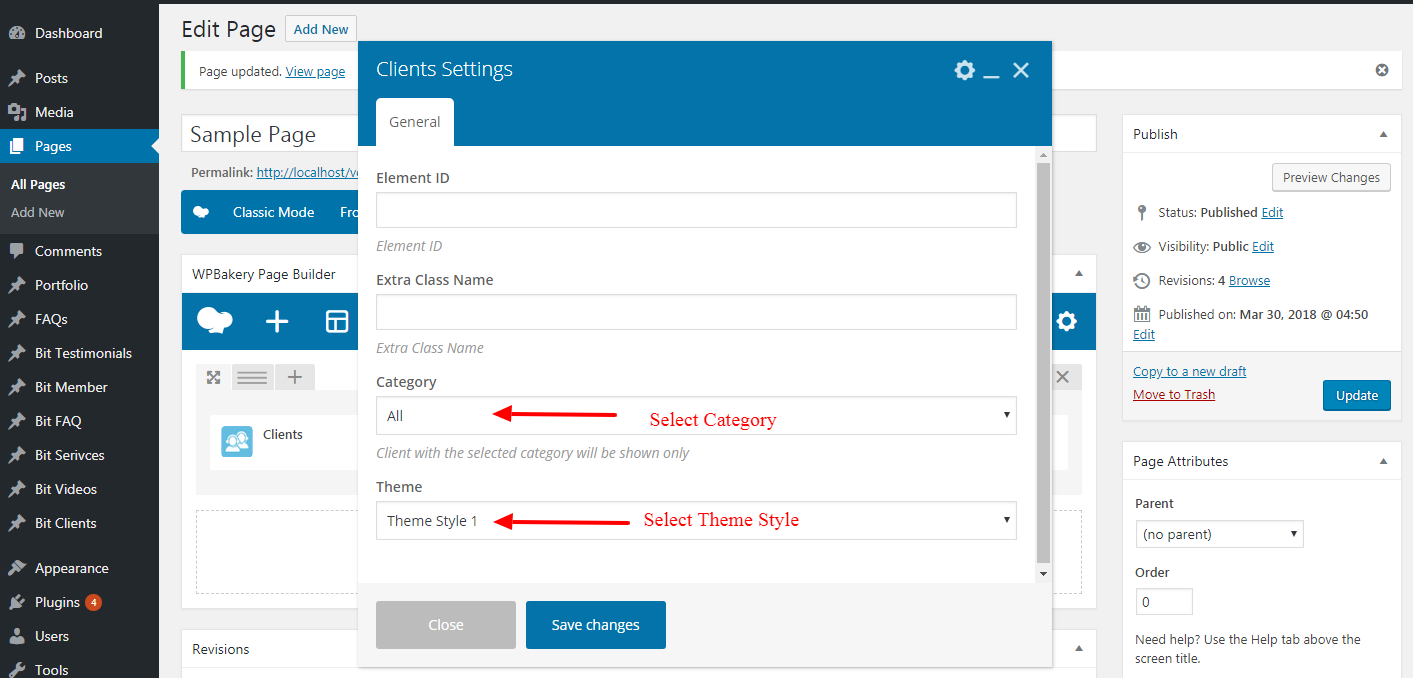Screen dimensions: 1413x678
Task: Open the Clients Settings gear icon
Action: pyautogui.click(x=964, y=70)
